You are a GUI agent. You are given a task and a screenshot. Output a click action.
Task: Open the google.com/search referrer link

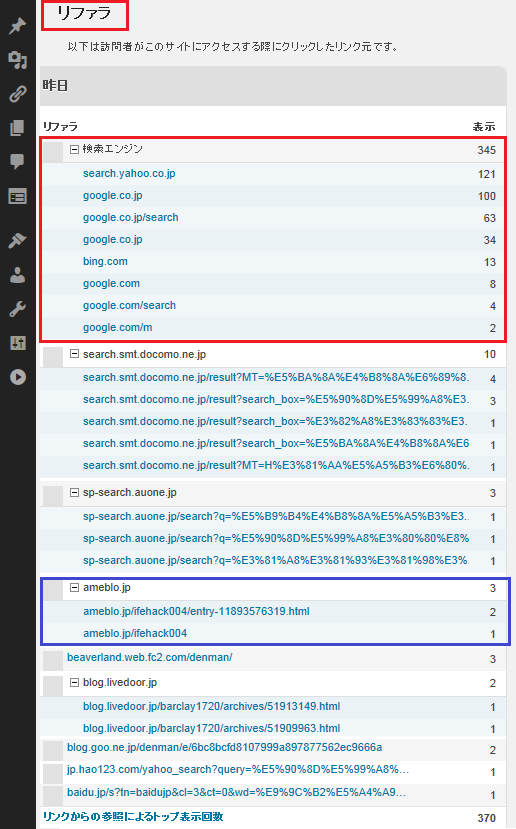130,306
